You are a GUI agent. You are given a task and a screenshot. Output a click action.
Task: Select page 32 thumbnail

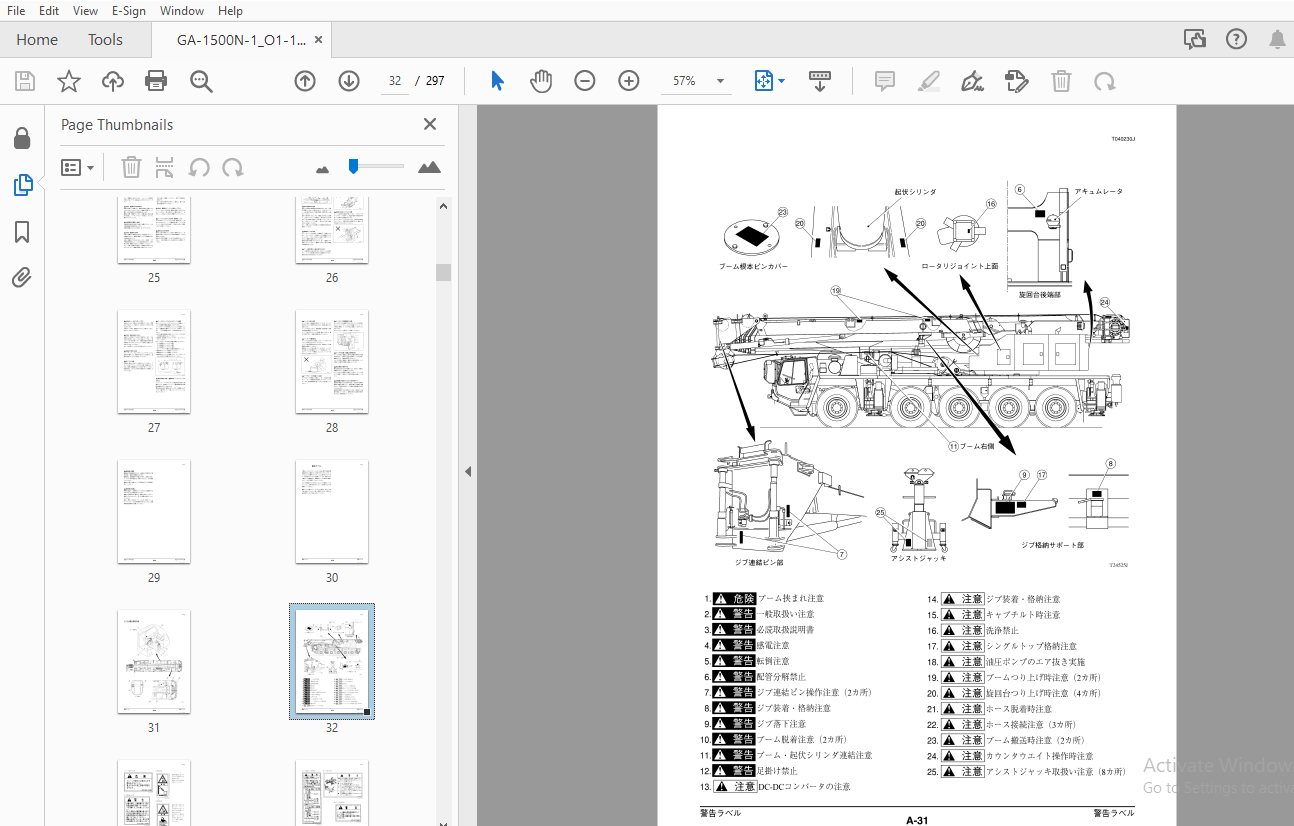332,662
